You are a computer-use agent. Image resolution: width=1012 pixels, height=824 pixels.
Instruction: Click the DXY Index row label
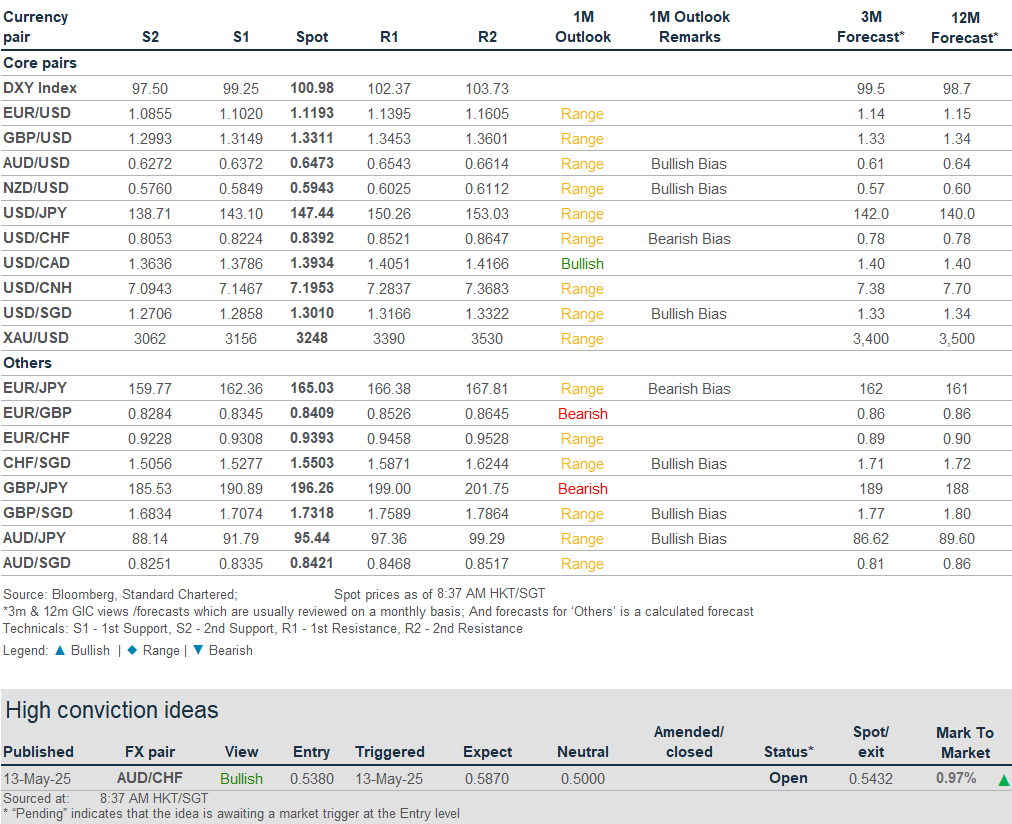point(40,88)
